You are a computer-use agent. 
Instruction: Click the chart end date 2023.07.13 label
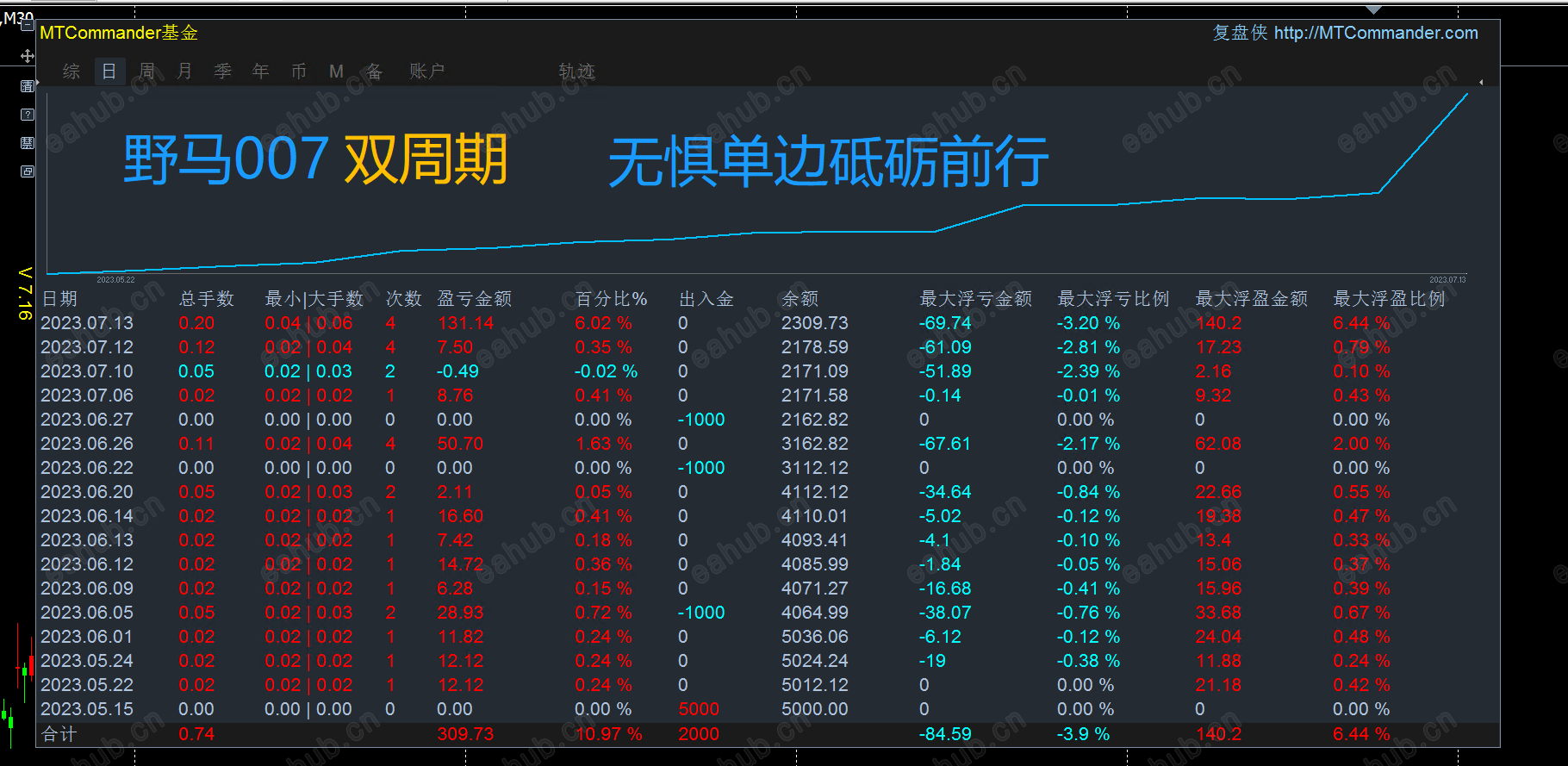coord(1447,280)
